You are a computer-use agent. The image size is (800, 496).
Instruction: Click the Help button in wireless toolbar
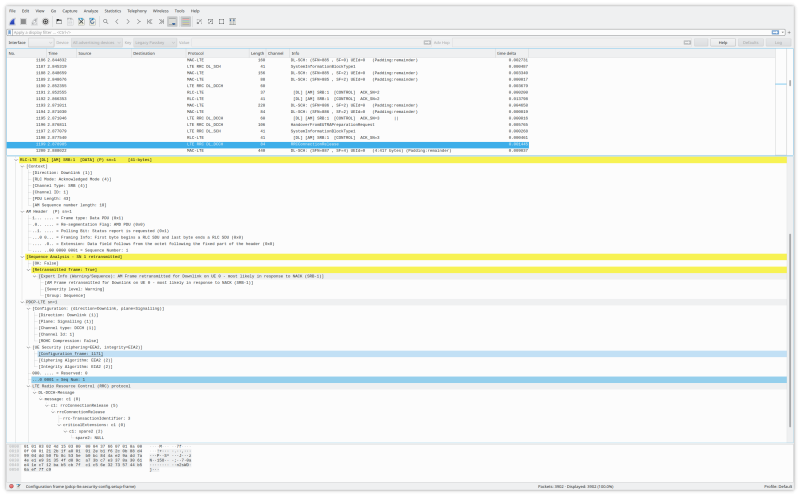[721, 43]
